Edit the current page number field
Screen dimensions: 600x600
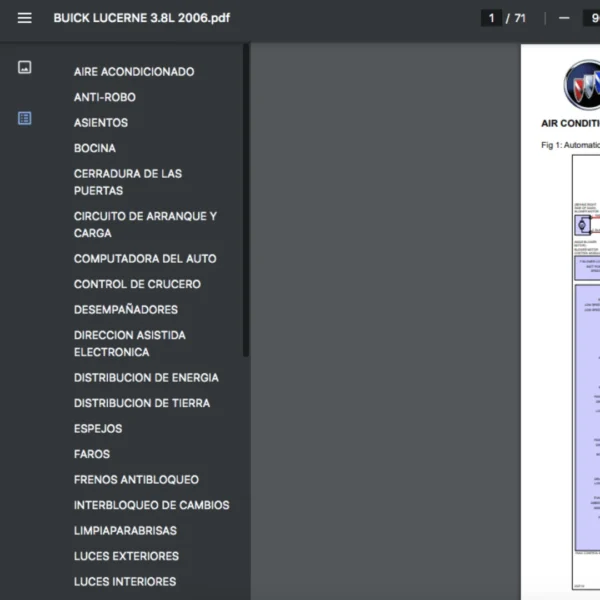[x=491, y=18]
